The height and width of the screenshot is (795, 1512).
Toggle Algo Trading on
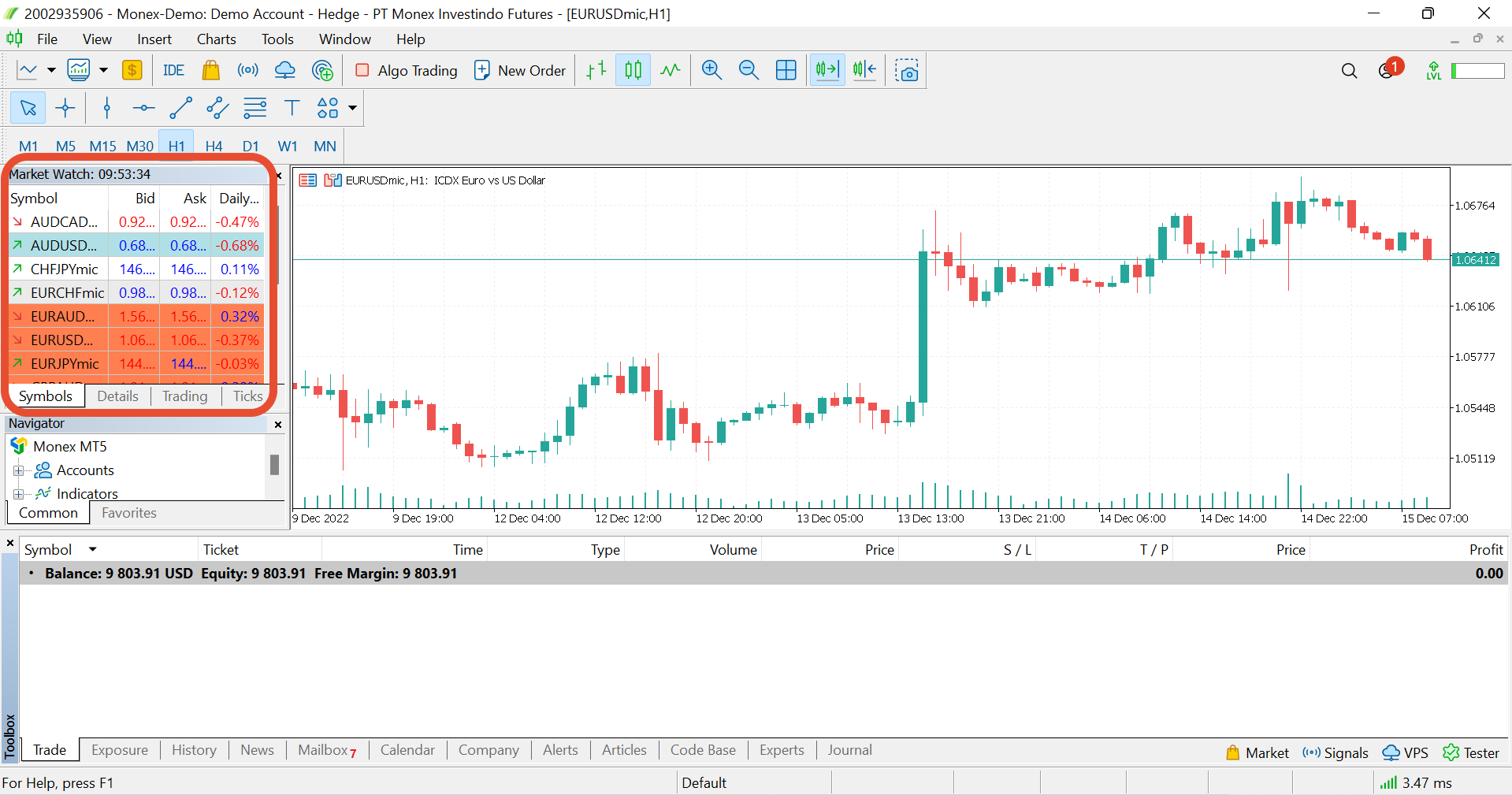pos(407,70)
